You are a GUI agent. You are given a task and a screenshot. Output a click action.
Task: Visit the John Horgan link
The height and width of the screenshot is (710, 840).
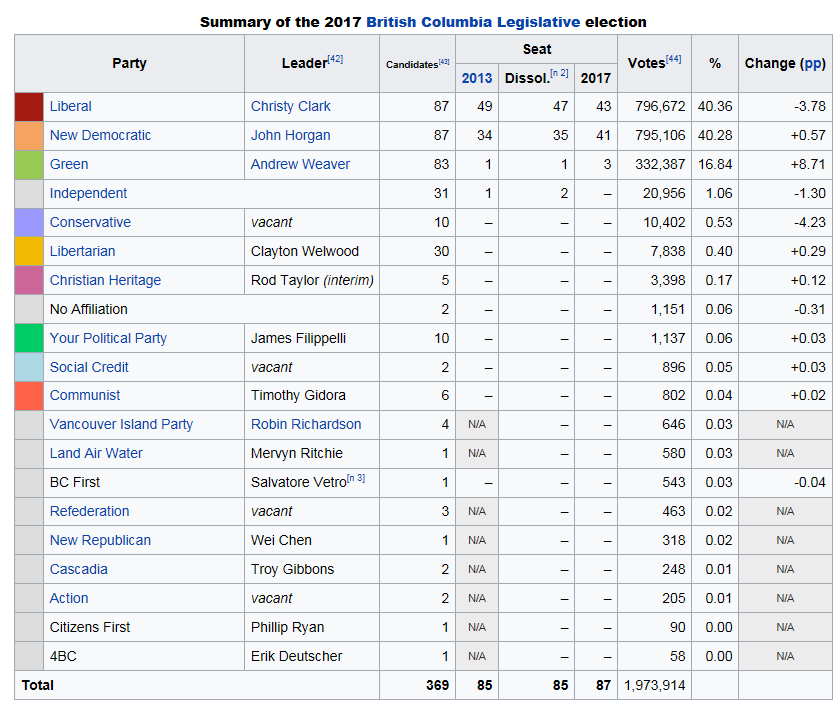point(291,135)
